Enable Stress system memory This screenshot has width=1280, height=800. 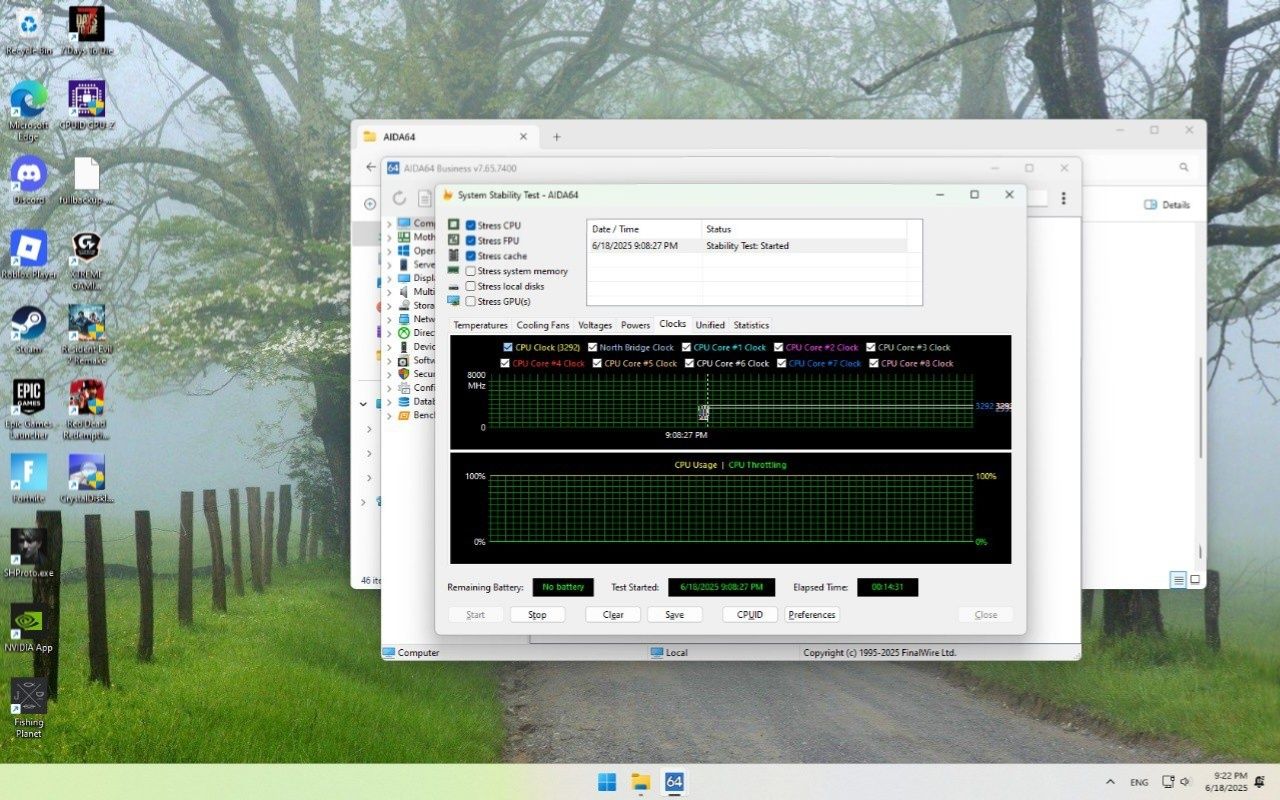(471, 271)
